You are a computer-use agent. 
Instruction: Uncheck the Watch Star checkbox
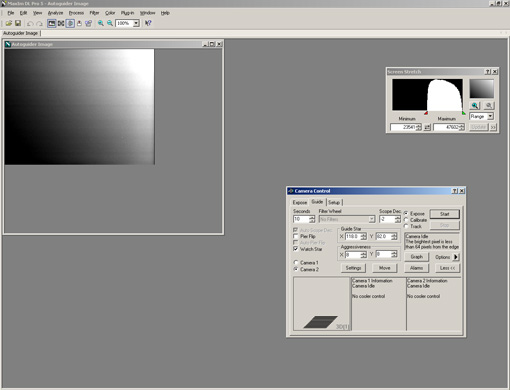(295, 249)
